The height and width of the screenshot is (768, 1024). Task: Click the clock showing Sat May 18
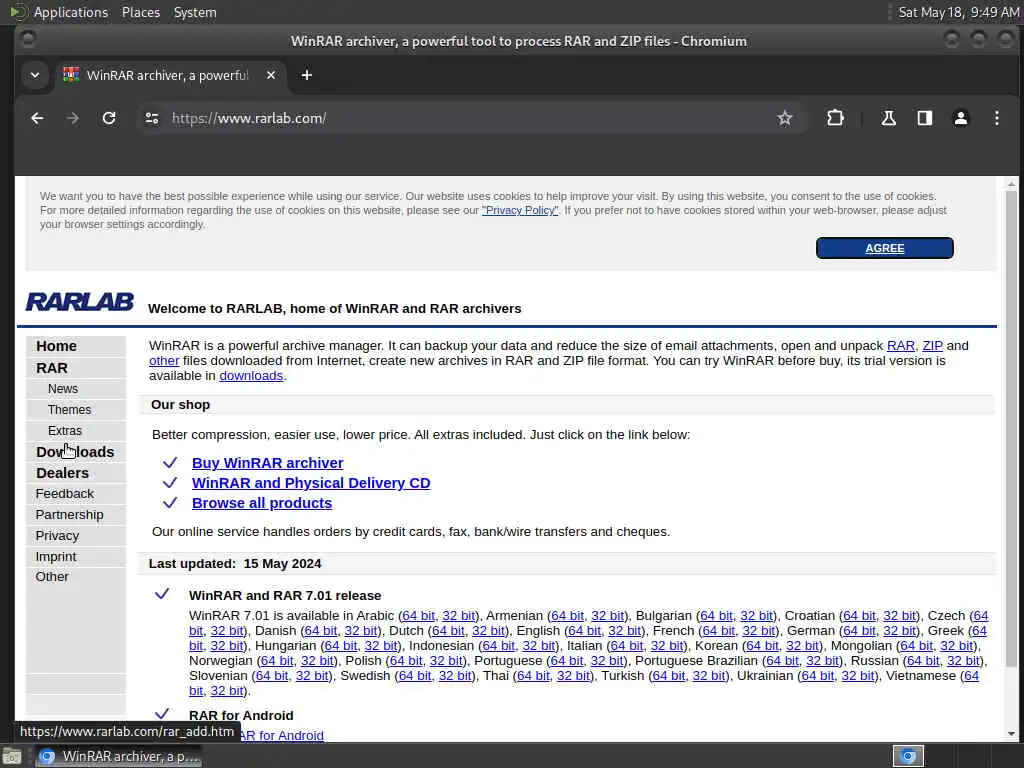pyautogui.click(x=958, y=12)
